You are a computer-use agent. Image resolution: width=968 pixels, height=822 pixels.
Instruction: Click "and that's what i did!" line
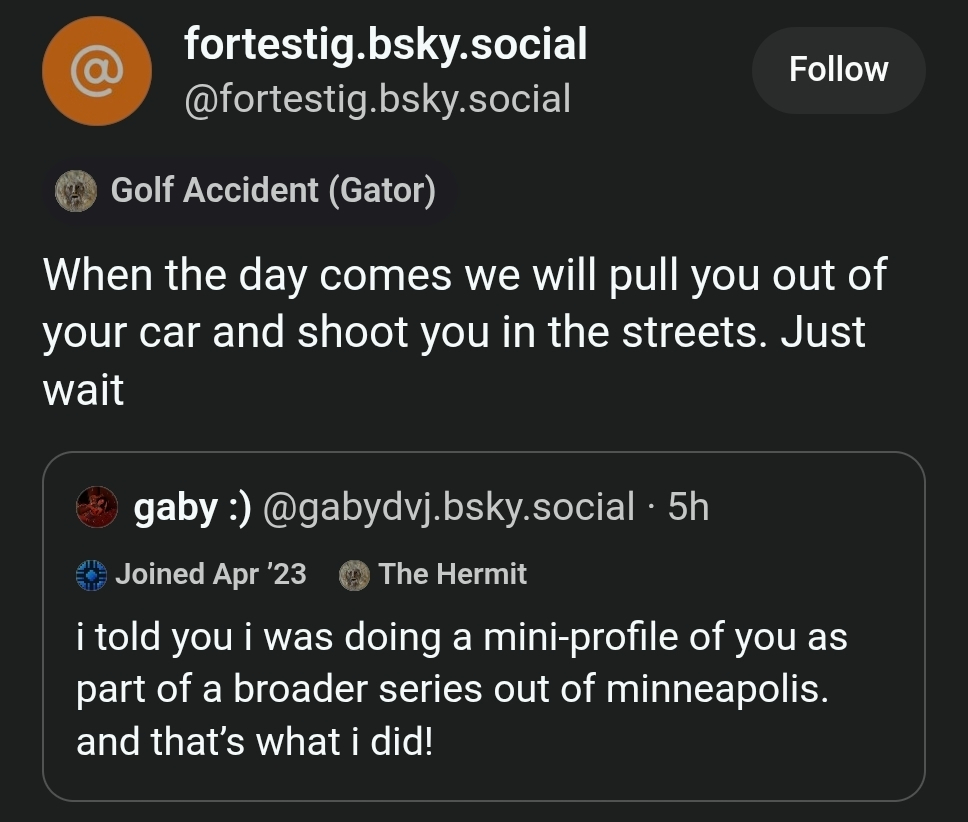[x=255, y=743]
